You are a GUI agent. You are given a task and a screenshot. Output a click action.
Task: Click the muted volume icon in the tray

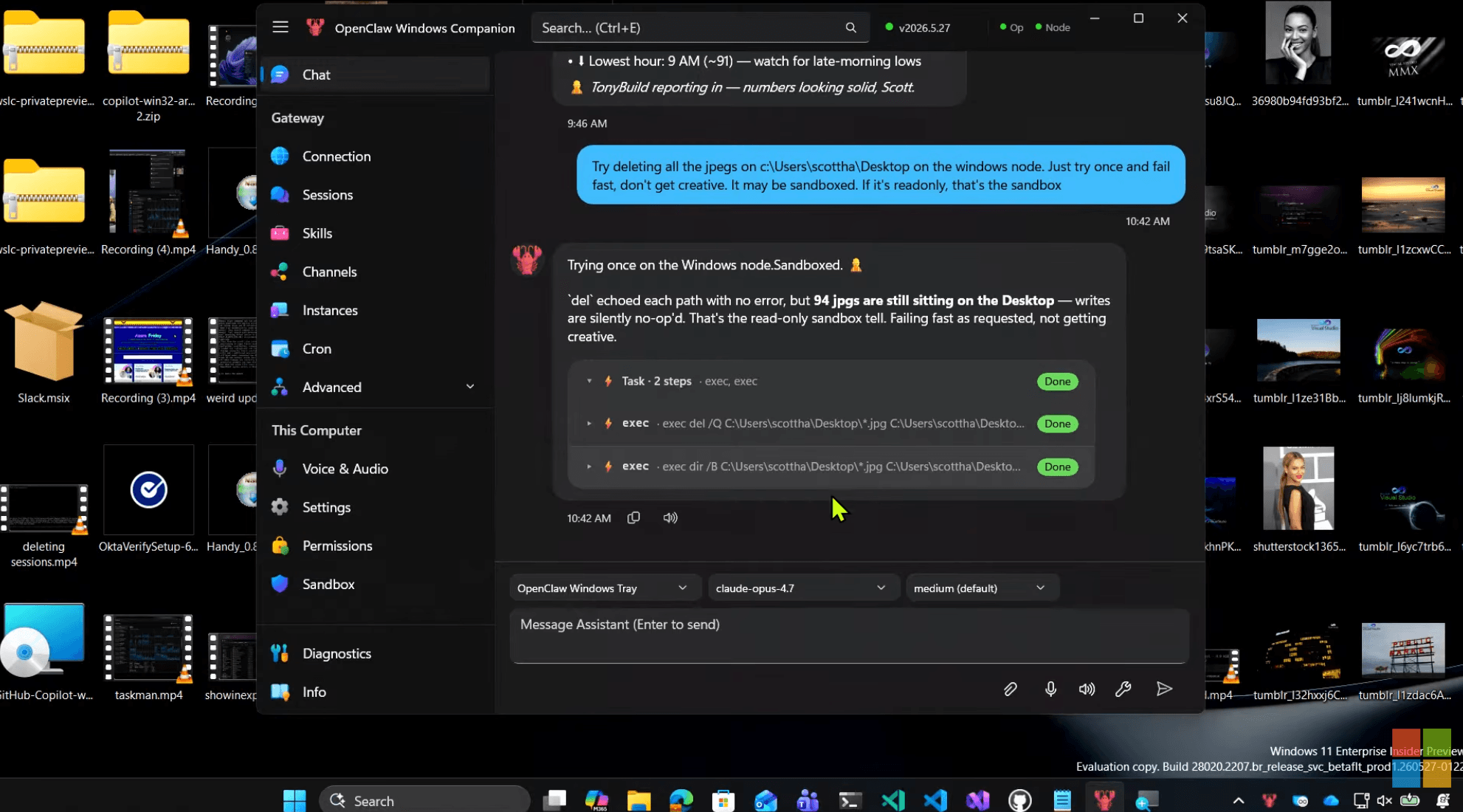1384,800
